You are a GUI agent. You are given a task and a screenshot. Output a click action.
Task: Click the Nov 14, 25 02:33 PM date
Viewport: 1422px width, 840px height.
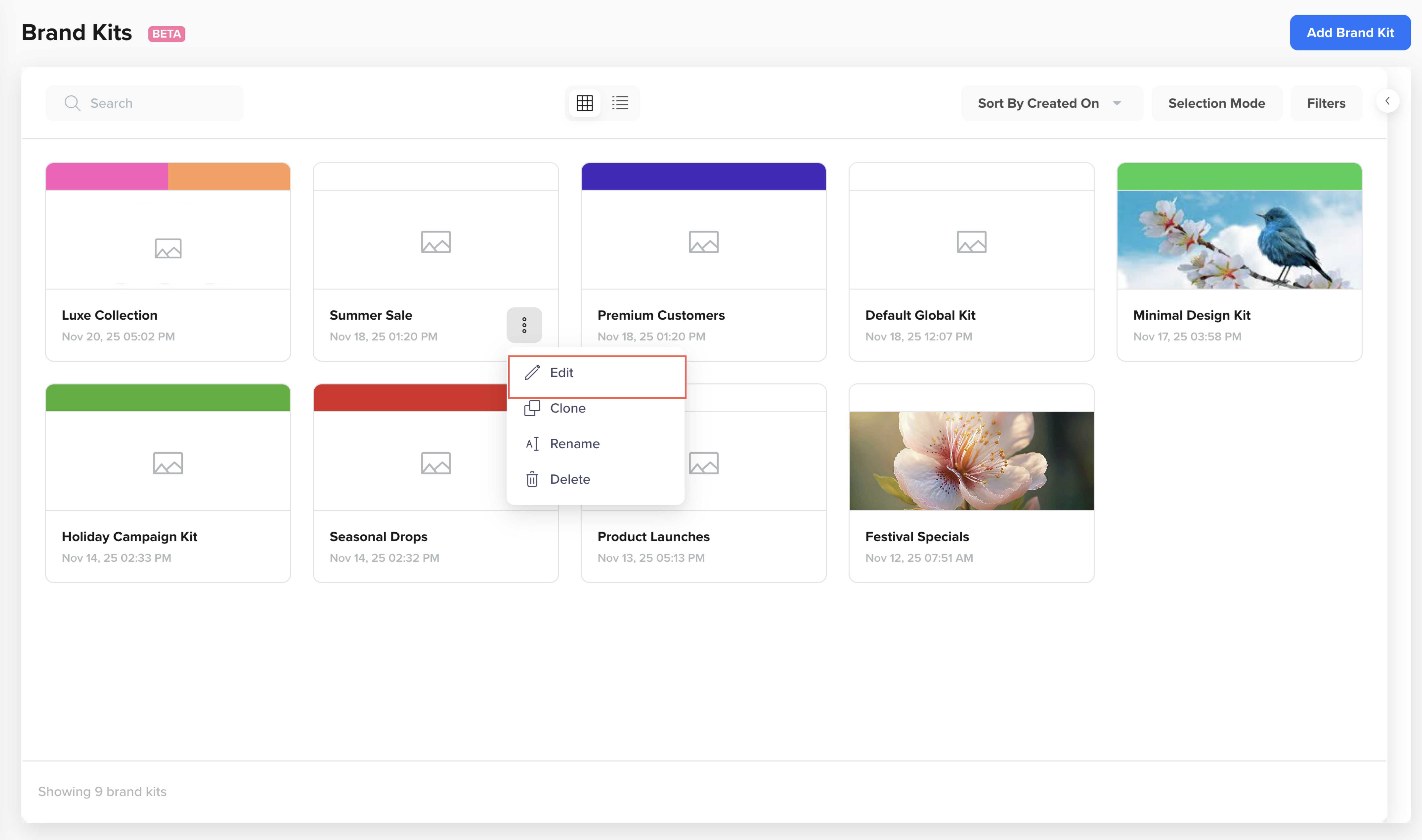(x=117, y=558)
